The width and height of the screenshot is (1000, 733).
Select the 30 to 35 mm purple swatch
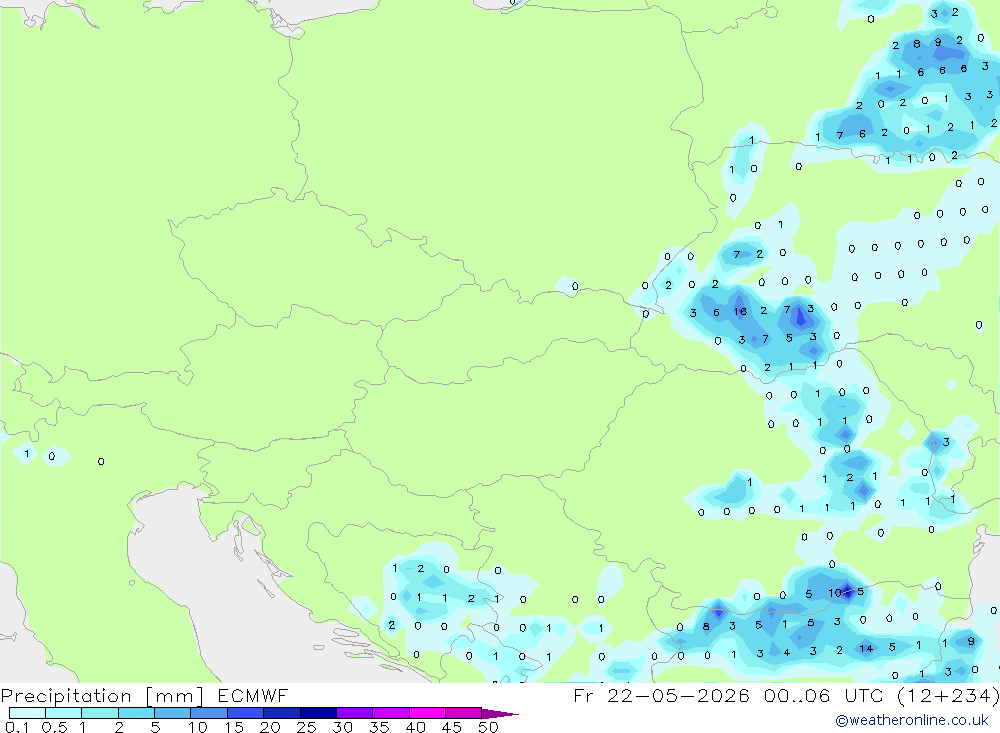(355, 713)
